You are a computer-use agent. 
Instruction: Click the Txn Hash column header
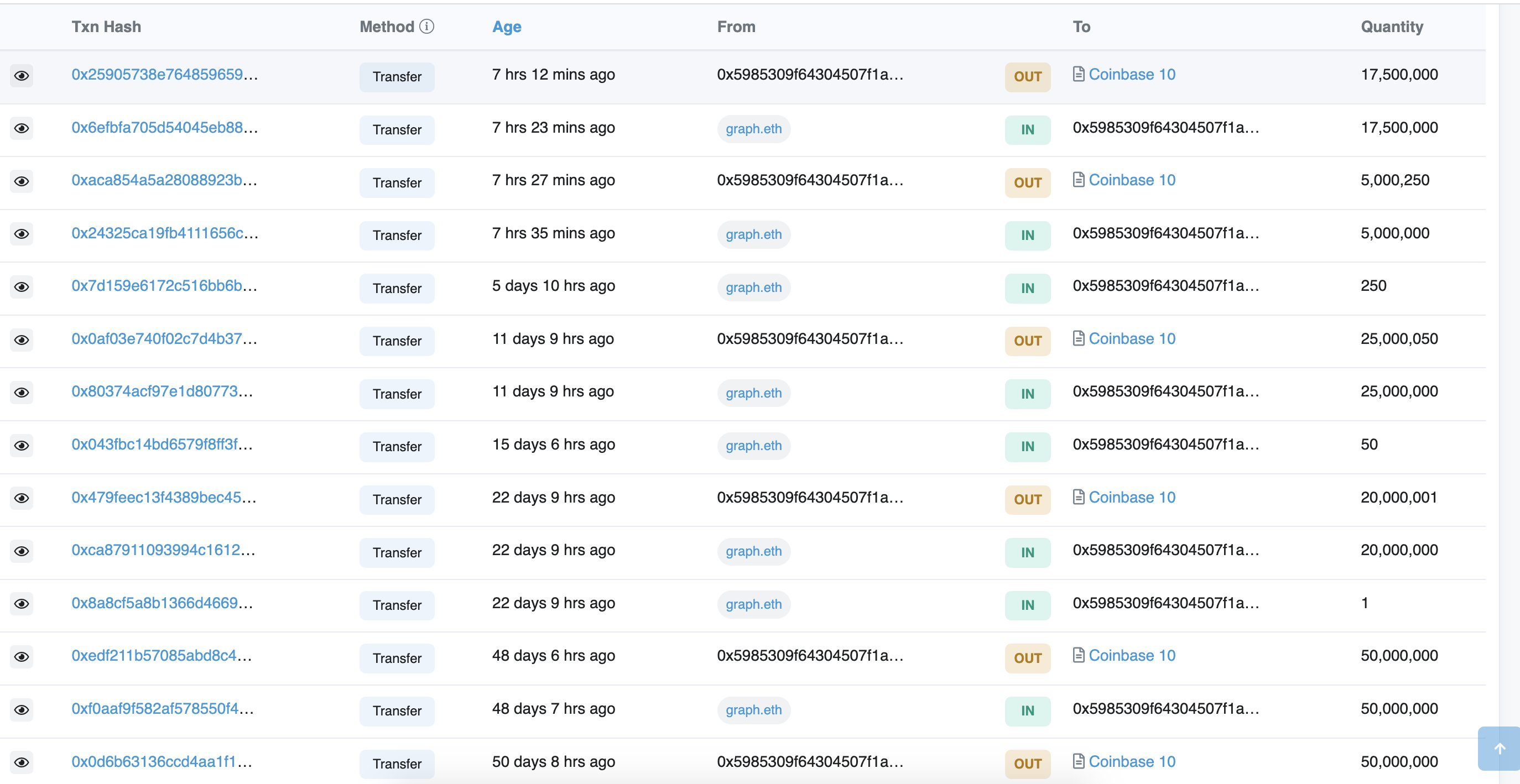[106, 26]
